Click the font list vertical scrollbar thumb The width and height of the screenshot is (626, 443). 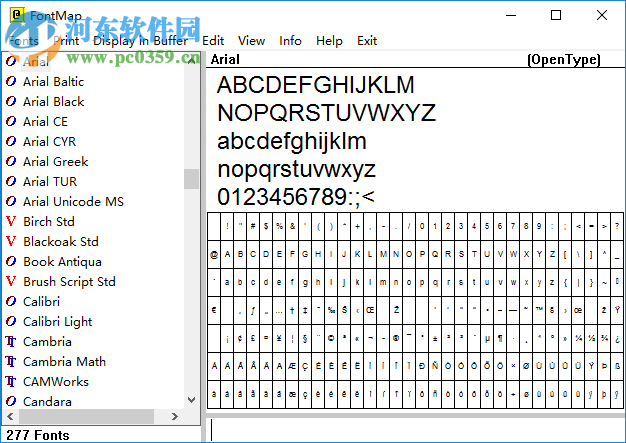[x=191, y=178]
